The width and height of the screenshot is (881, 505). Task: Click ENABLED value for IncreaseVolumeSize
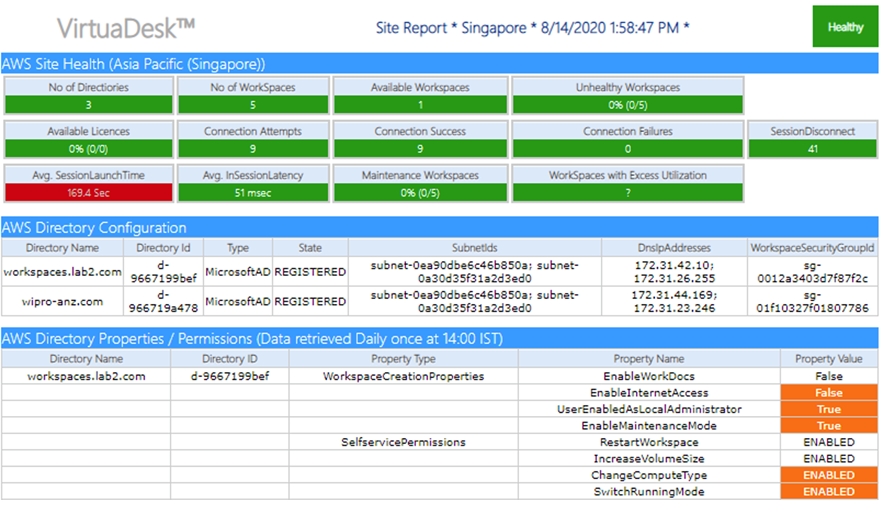pos(829,458)
